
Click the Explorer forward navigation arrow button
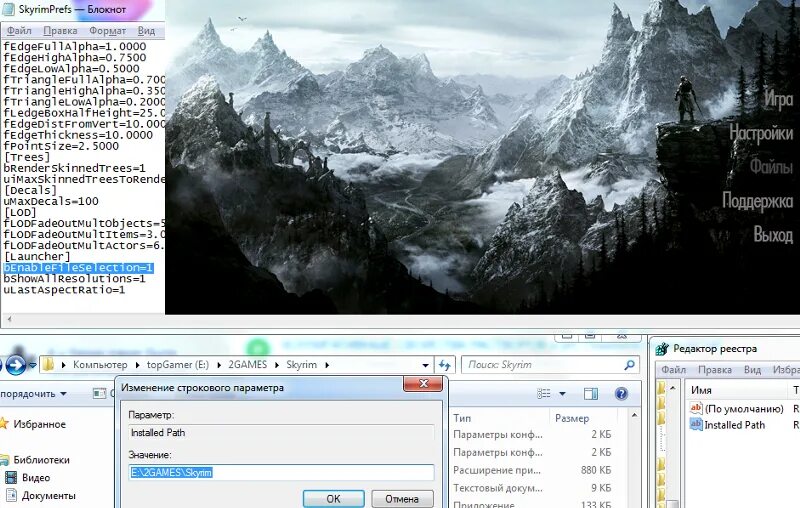pyautogui.click(x=15, y=365)
